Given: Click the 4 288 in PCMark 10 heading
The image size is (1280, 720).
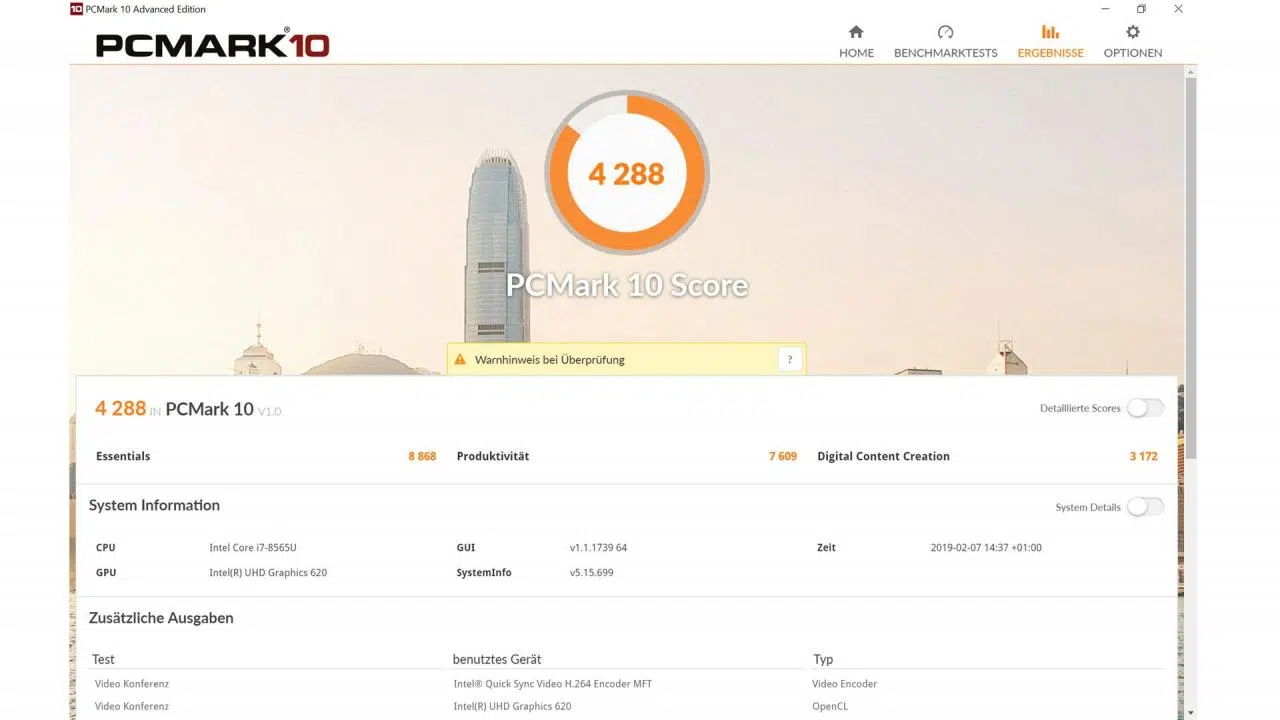Looking at the screenshot, I should point(188,408).
